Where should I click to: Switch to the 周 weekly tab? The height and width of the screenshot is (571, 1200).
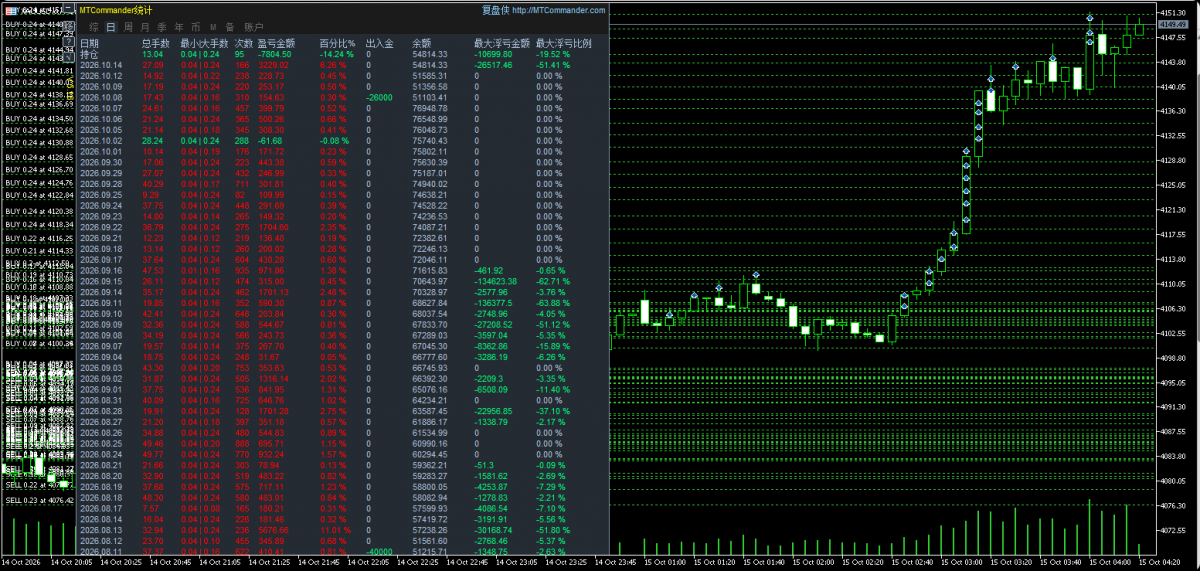(x=128, y=27)
